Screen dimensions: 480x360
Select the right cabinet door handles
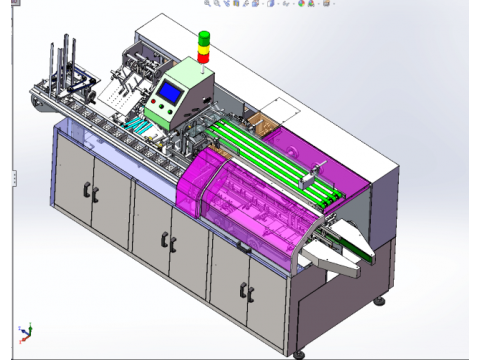[x=247, y=292]
